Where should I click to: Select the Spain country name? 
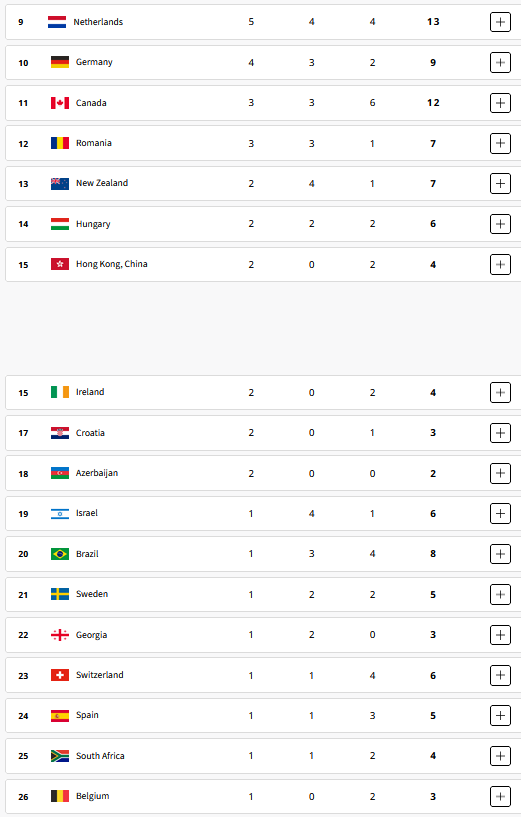point(87,715)
